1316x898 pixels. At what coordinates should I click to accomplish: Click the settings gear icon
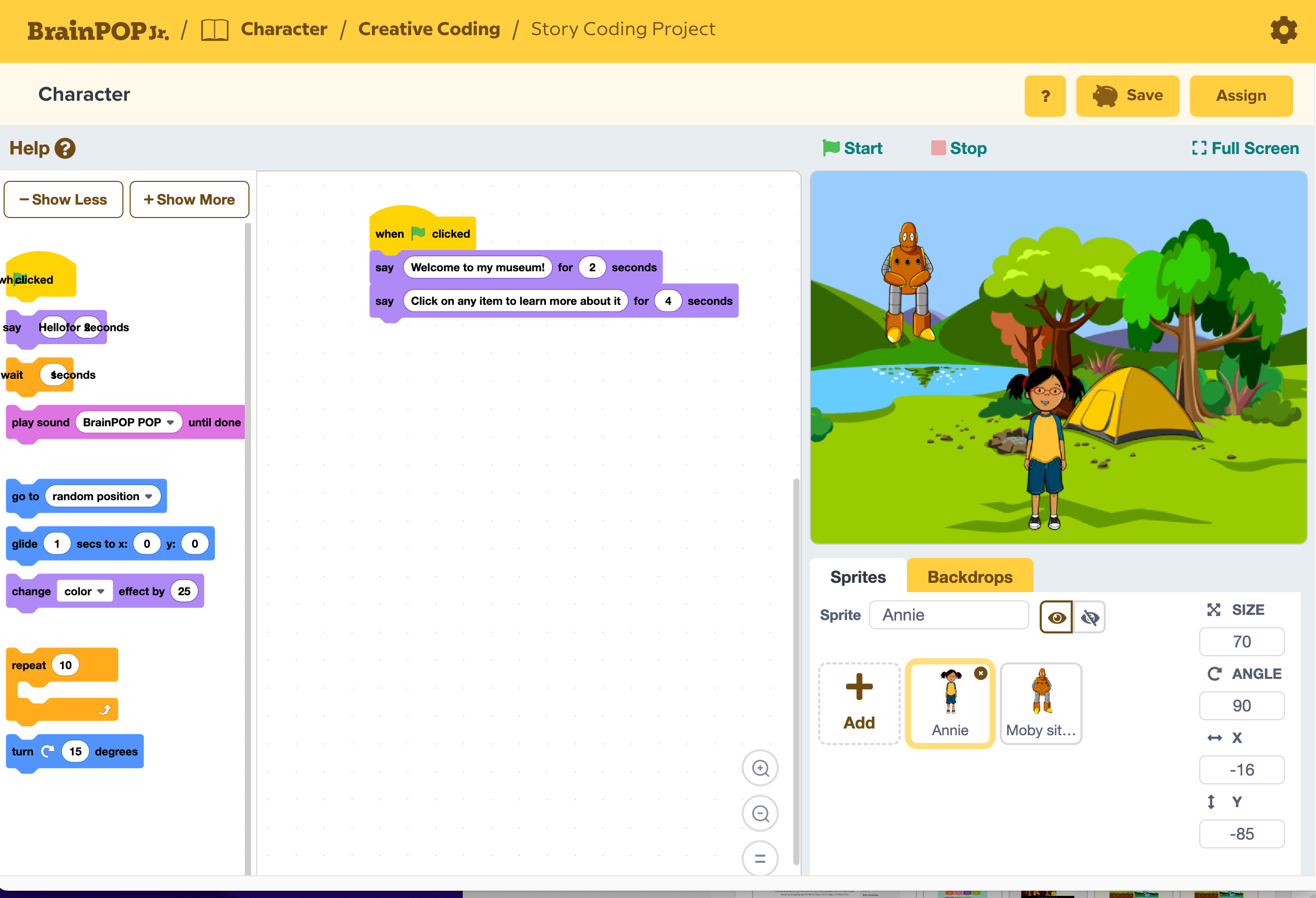pyautogui.click(x=1283, y=29)
